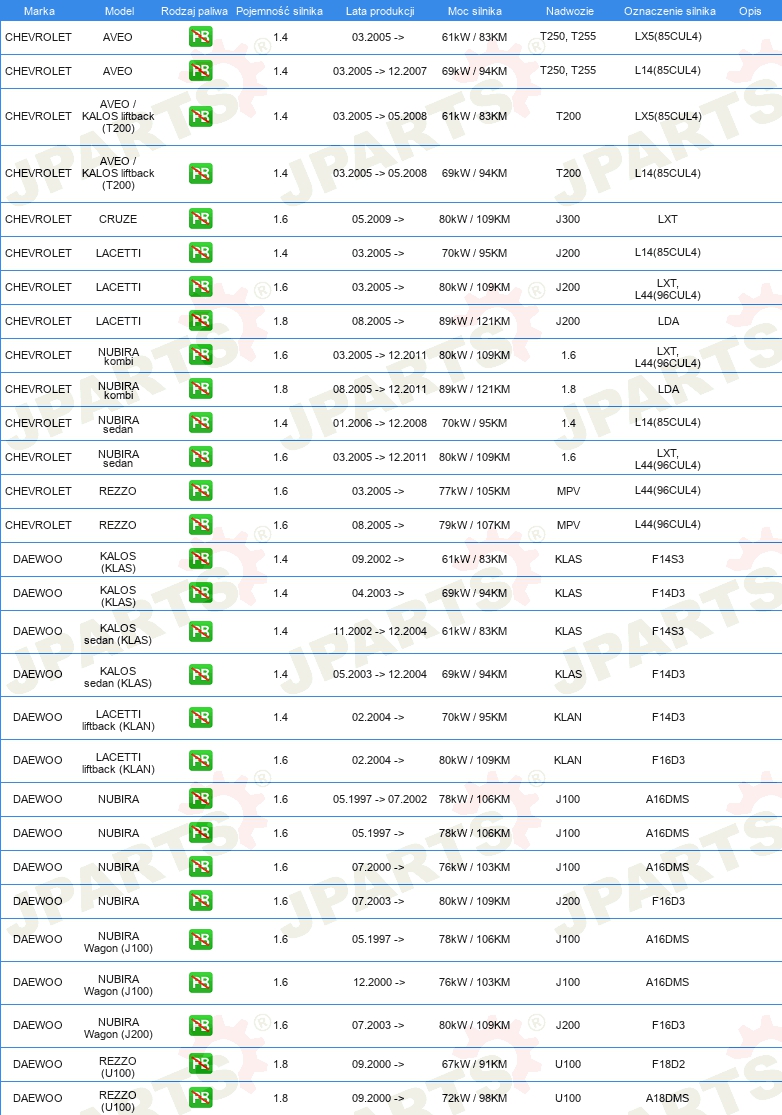Click fuel icon in Chevrolet Cruze row
This screenshot has width=782, height=1115.
[200, 219]
